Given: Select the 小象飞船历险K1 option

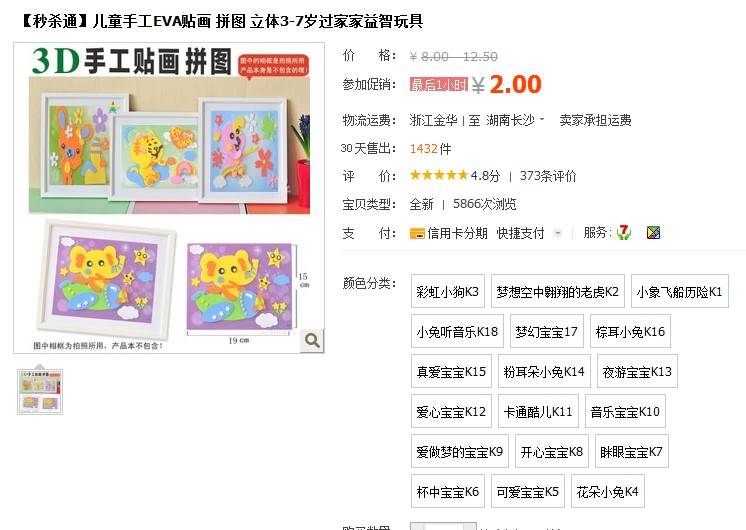Looking at the screenshot, I should tap(679, 291).
